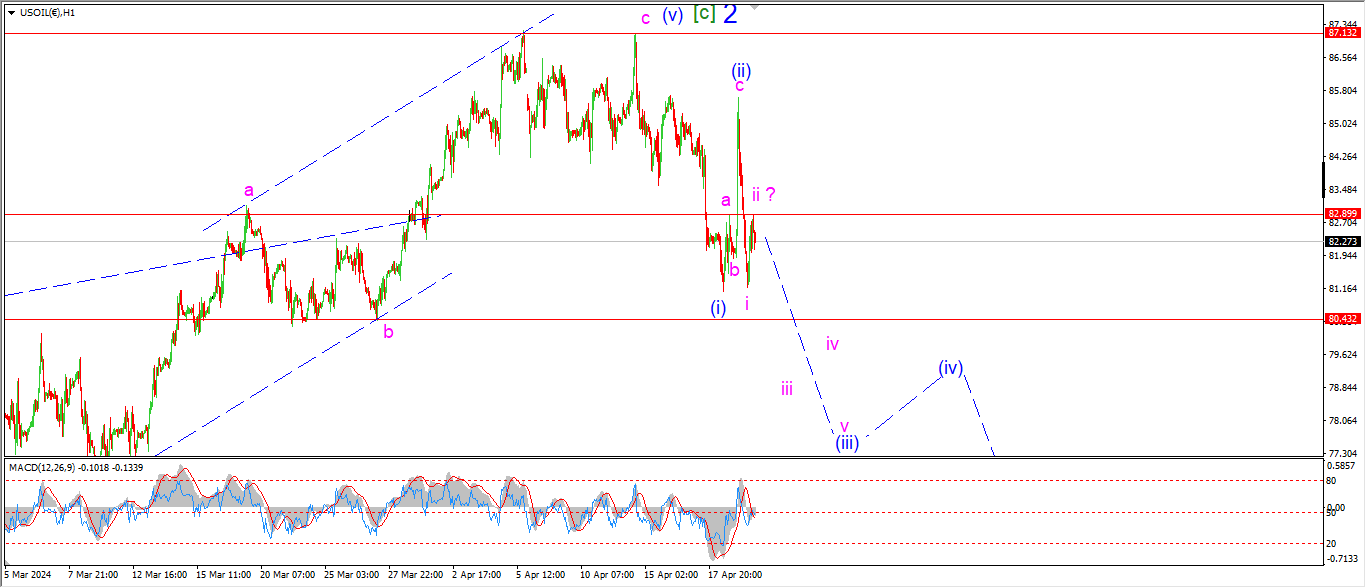Click the dropdown arrow beside USOIL(€),H1
The width and height of the screenshot is (1366, 588).
10,13
